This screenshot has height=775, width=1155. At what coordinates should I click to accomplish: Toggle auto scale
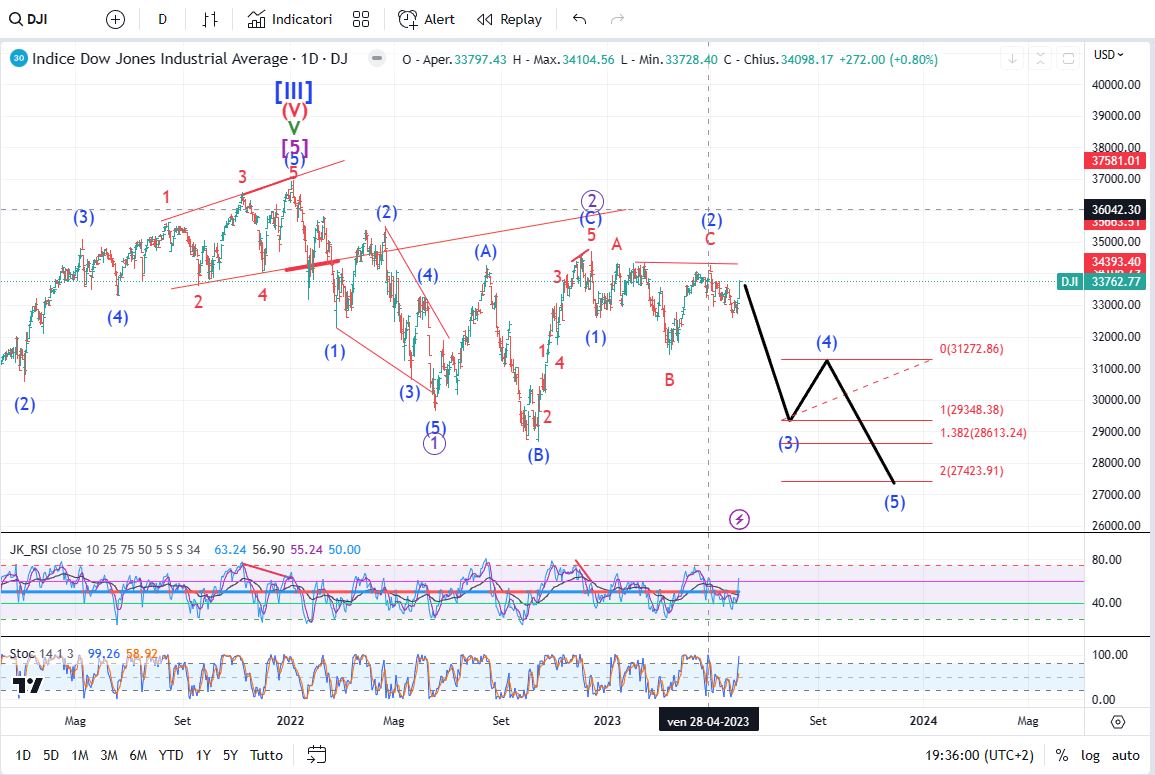tap(1126, 755)
